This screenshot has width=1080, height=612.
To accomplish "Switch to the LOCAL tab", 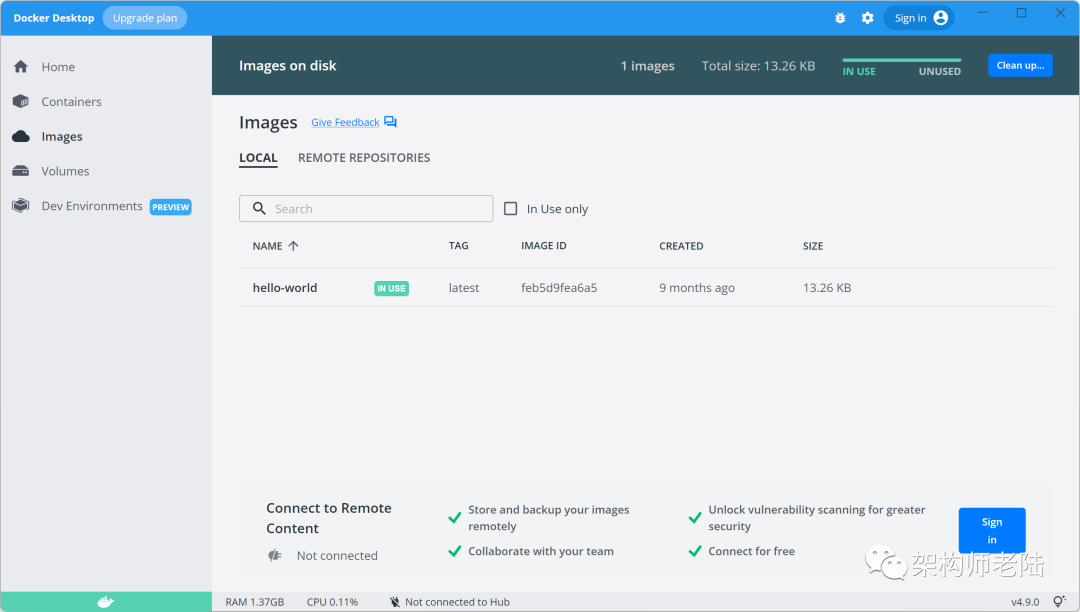I will click(258, 158).
